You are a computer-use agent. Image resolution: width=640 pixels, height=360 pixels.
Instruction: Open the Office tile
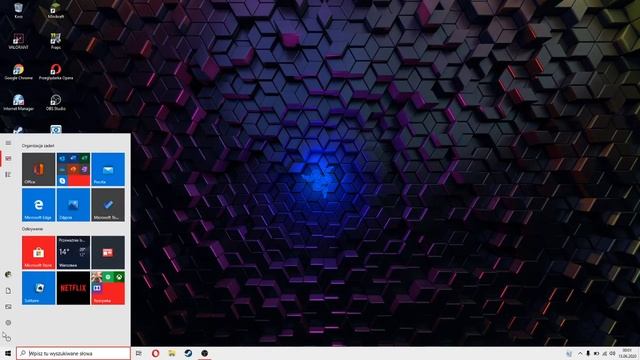38,169
